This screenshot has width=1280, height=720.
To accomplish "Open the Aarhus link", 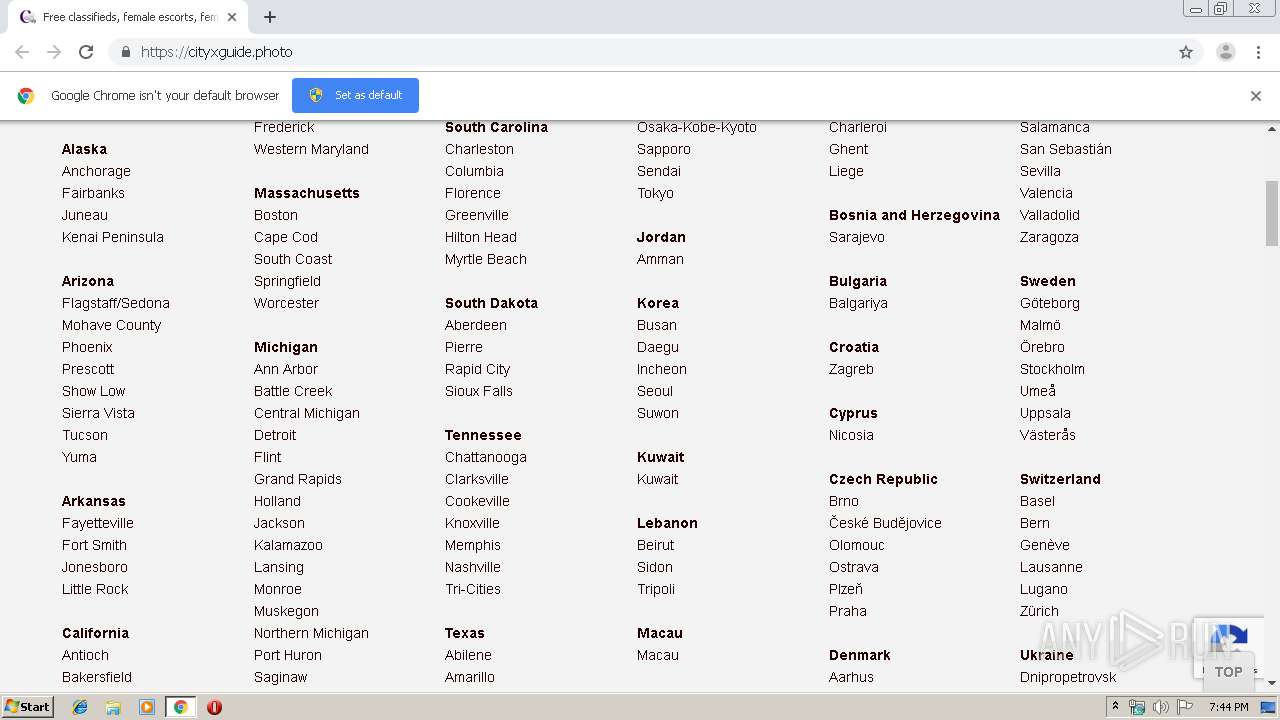I will click(x=851, y=677).
